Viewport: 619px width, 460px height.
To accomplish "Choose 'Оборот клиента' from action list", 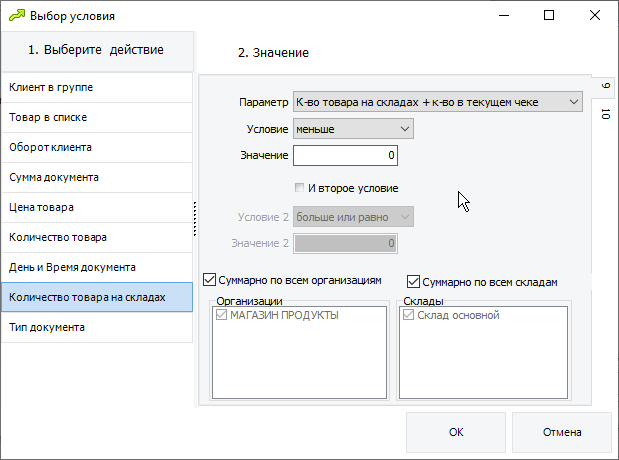I will [97, 147].
